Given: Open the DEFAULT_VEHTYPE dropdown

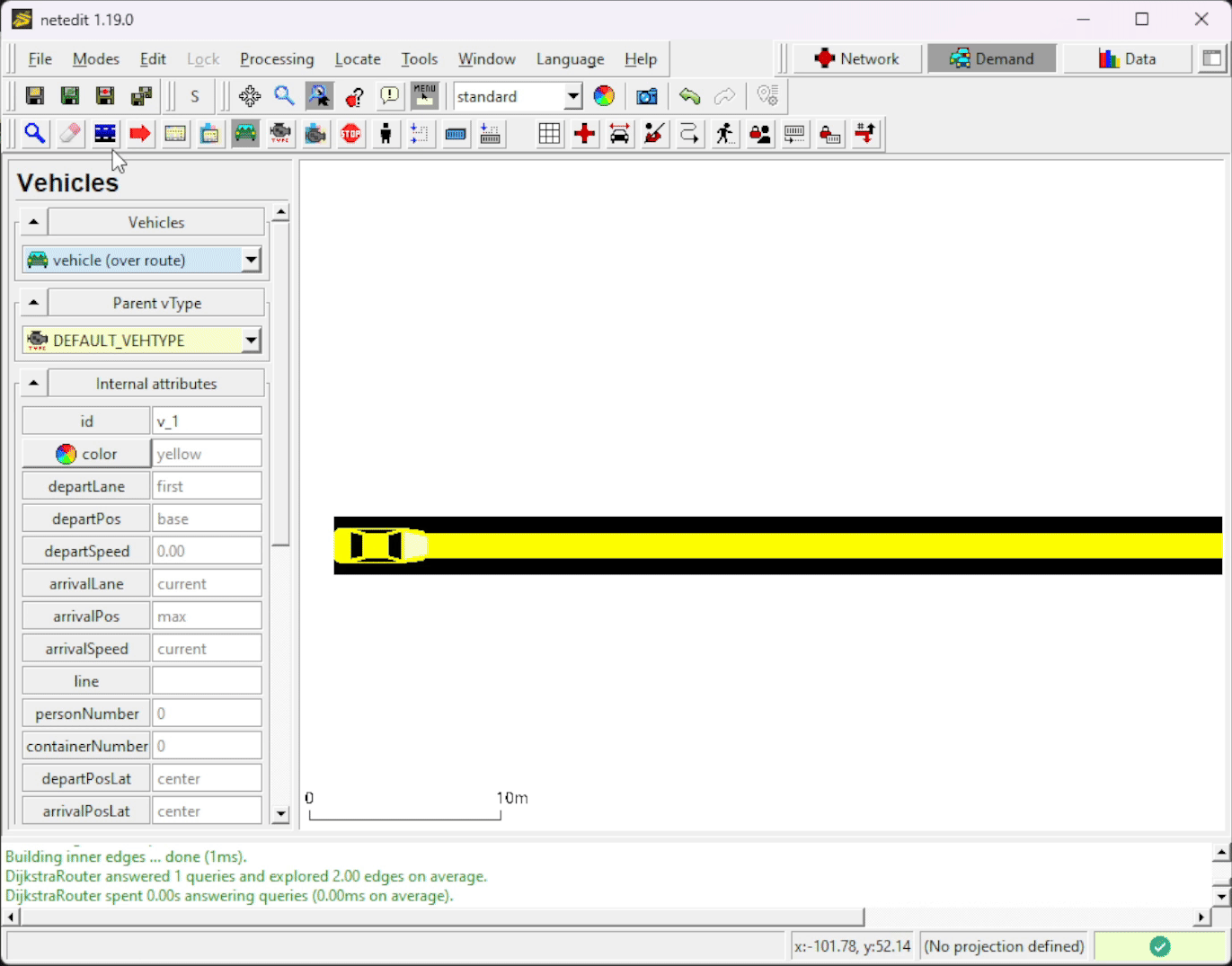Looking at the screenshot, I should (x=251, y=341).
